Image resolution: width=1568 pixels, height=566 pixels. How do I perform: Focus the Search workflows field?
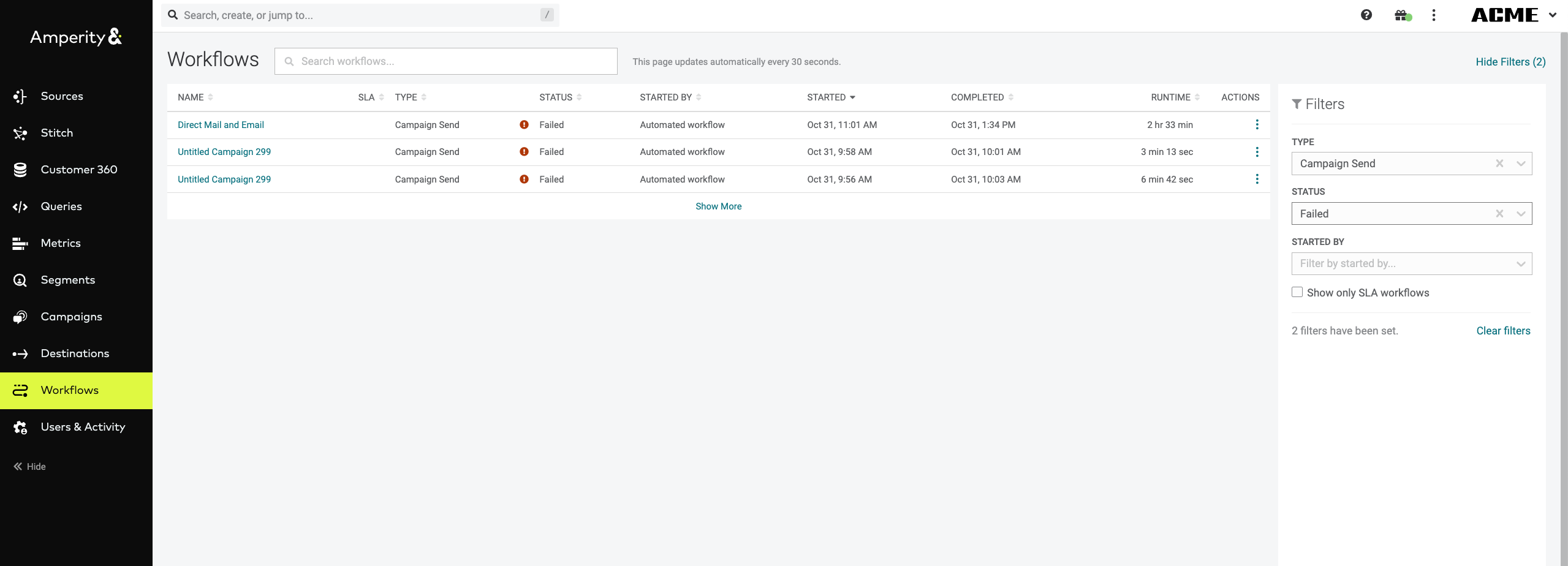[x=445, y=61]
